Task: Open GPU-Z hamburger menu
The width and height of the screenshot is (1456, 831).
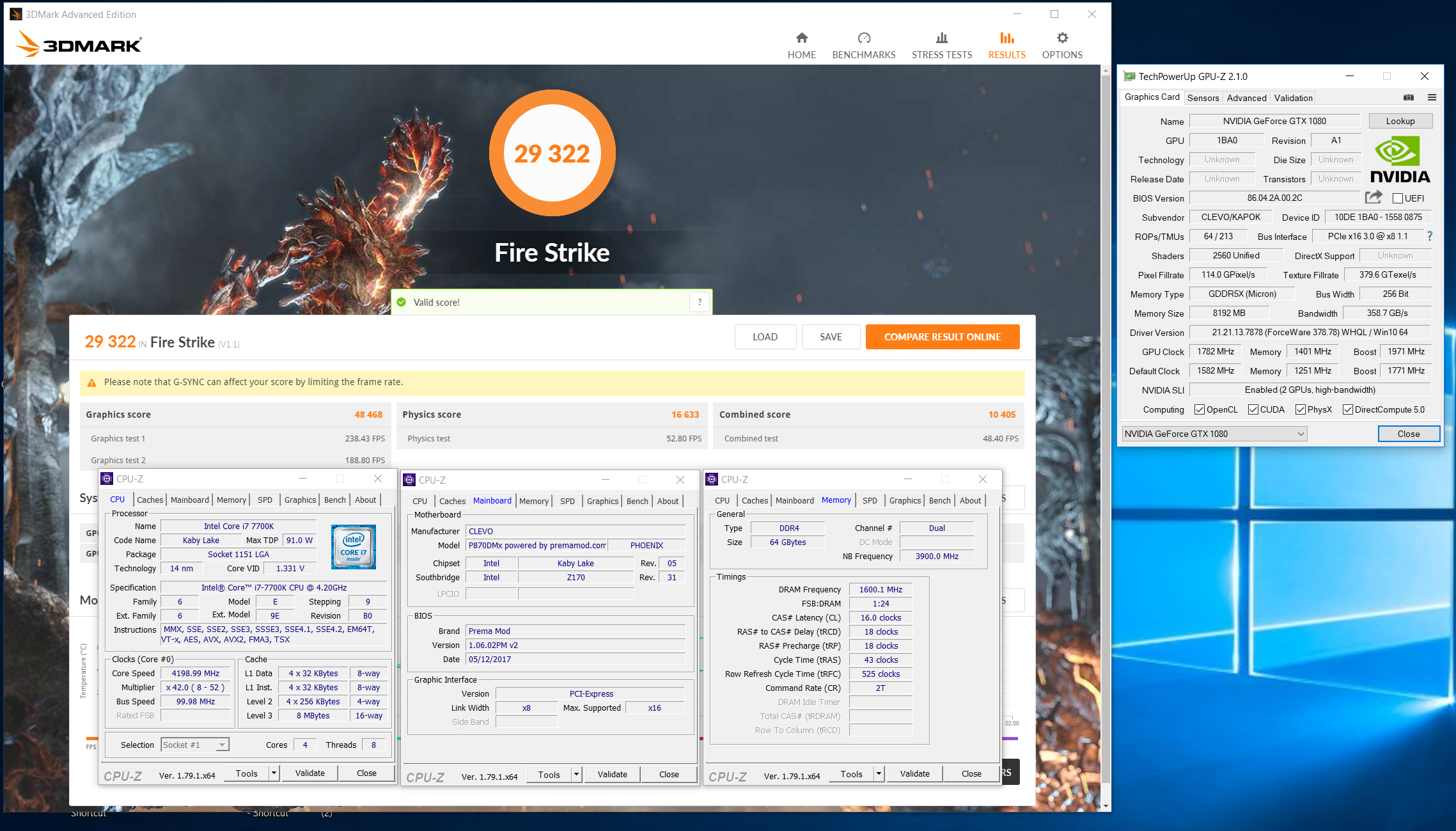Action: [x=1432, y=97]
